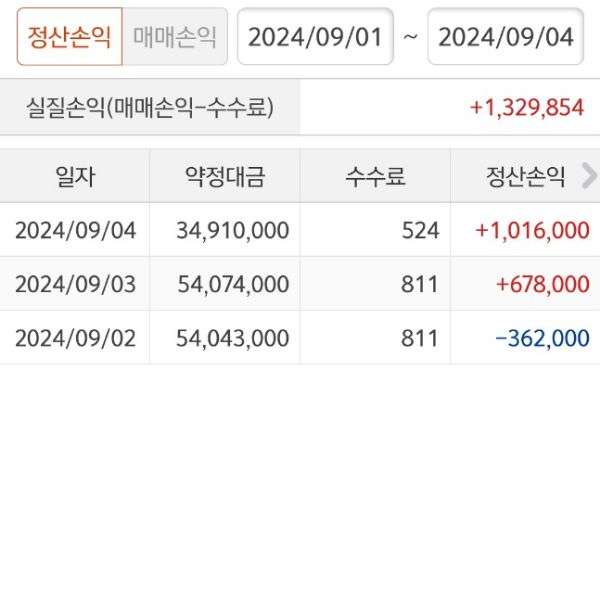This screenshot has width=600, height=600.
Task: Select the 2024/09/02 date row
Action: (x=75, y=338)
